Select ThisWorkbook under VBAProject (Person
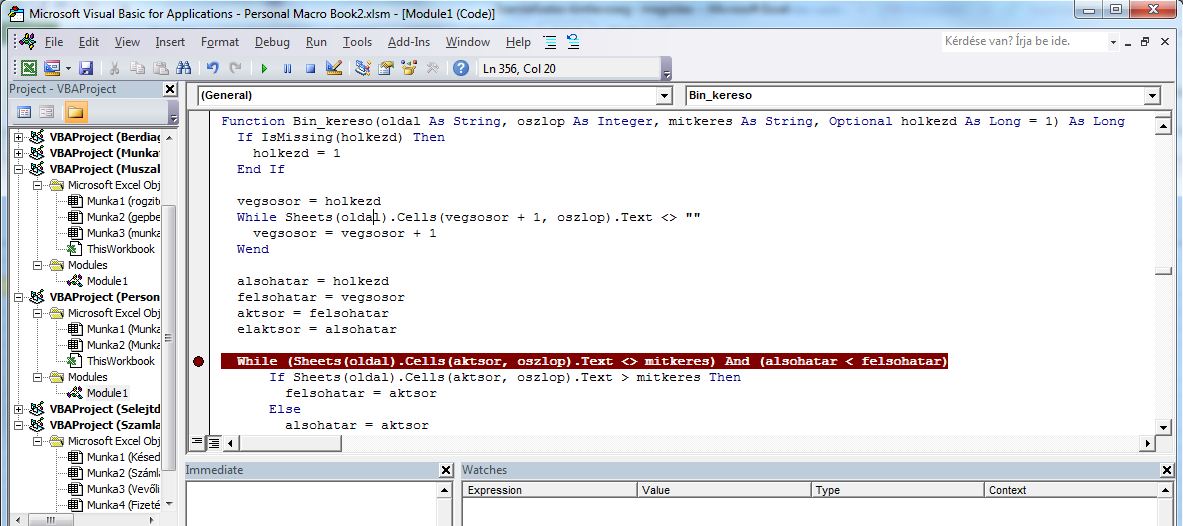Viewport: 1183px width, 526px height. 121,361
